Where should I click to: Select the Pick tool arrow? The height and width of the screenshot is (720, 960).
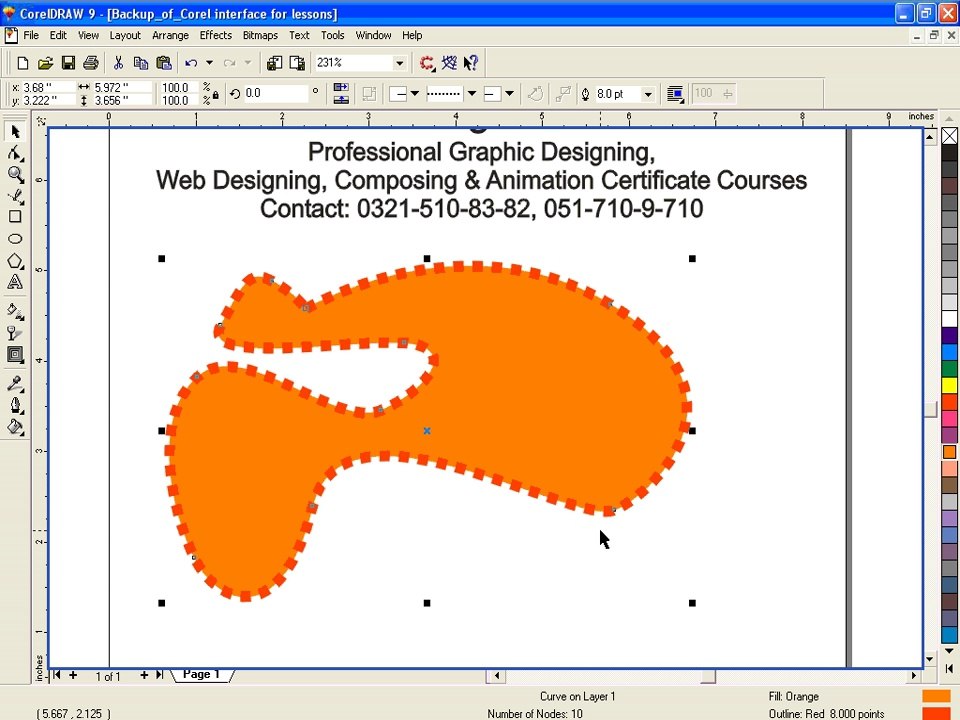click(15, 132)
